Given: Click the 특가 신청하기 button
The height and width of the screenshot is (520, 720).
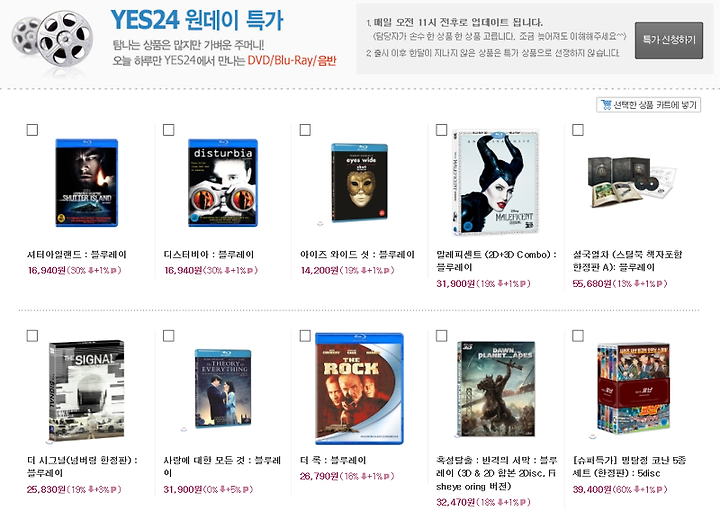Looking at the screenshot, I should pyautogui.click(x=669, y=40).
